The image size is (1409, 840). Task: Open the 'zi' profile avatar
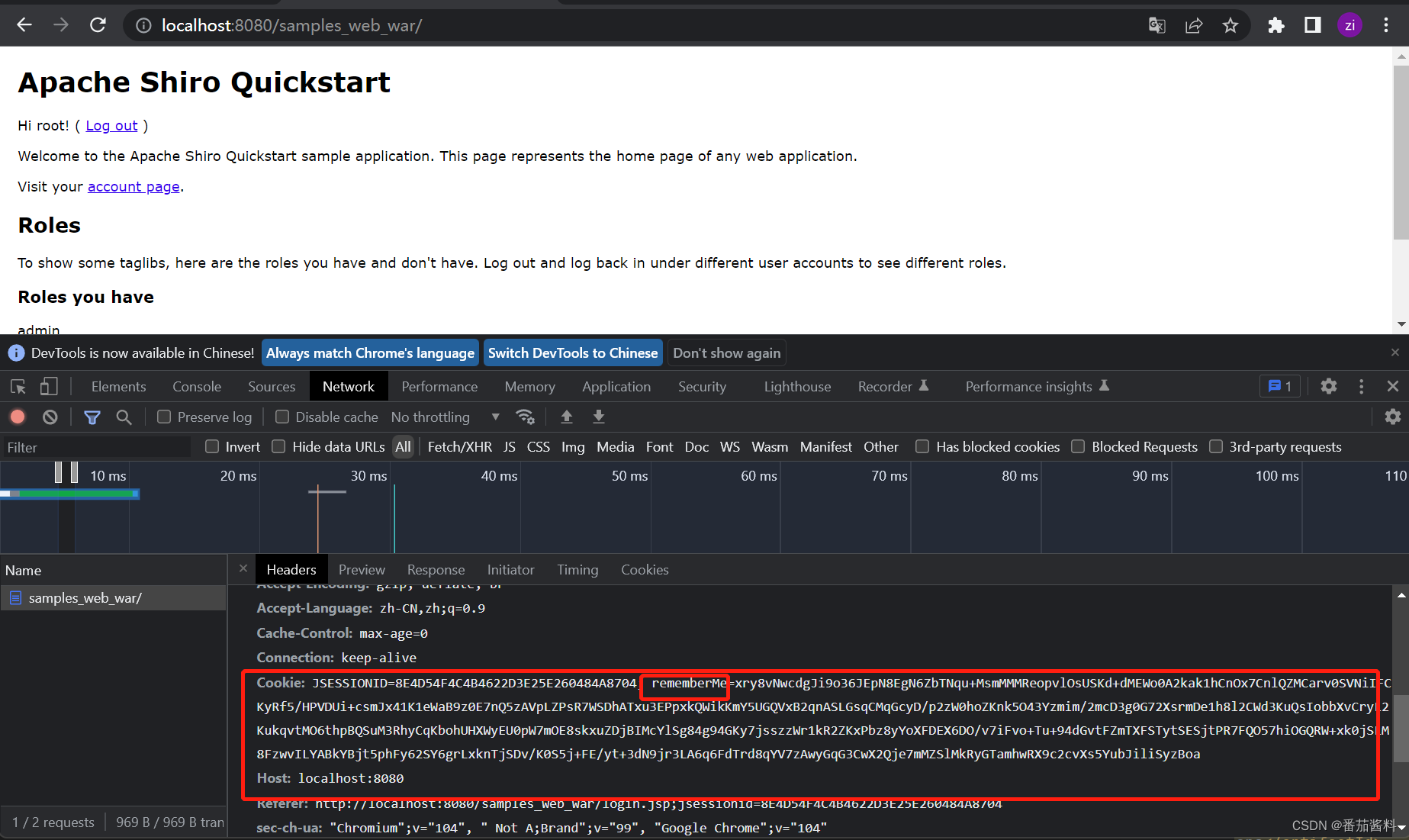click(x=1349, y=25)
